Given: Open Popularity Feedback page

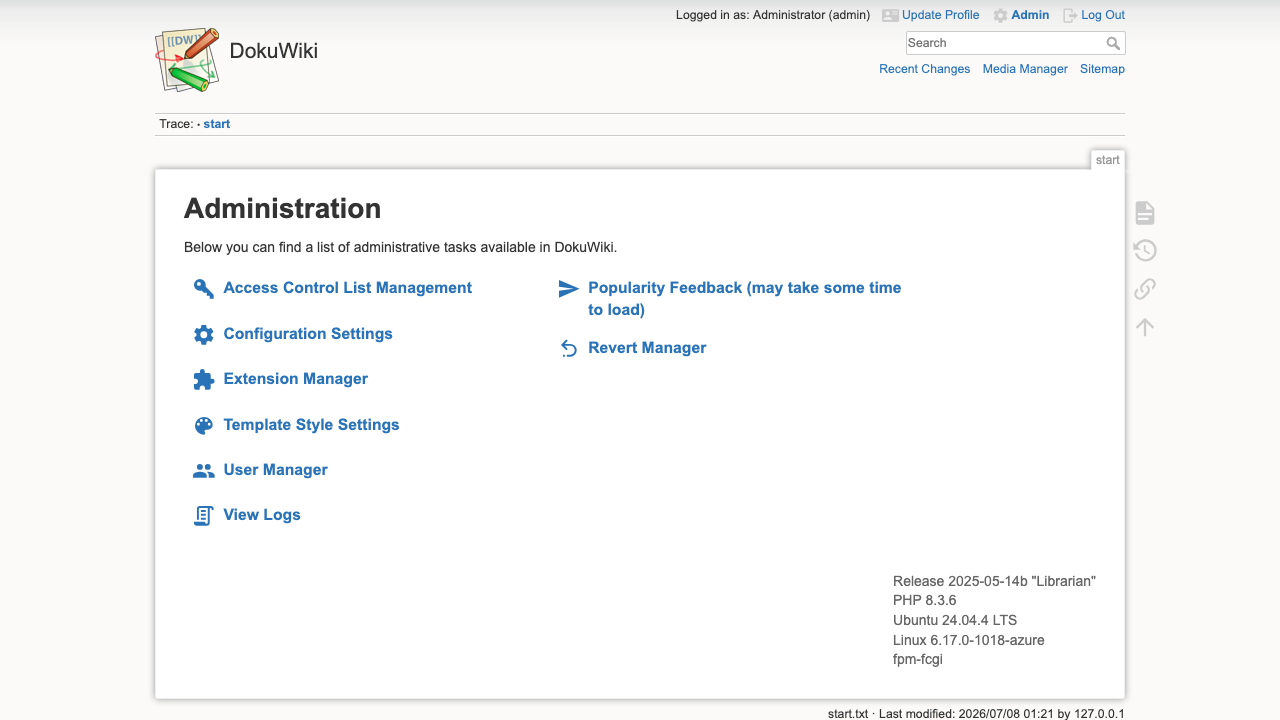Looking at the screenshot, I should click(744, 299).
